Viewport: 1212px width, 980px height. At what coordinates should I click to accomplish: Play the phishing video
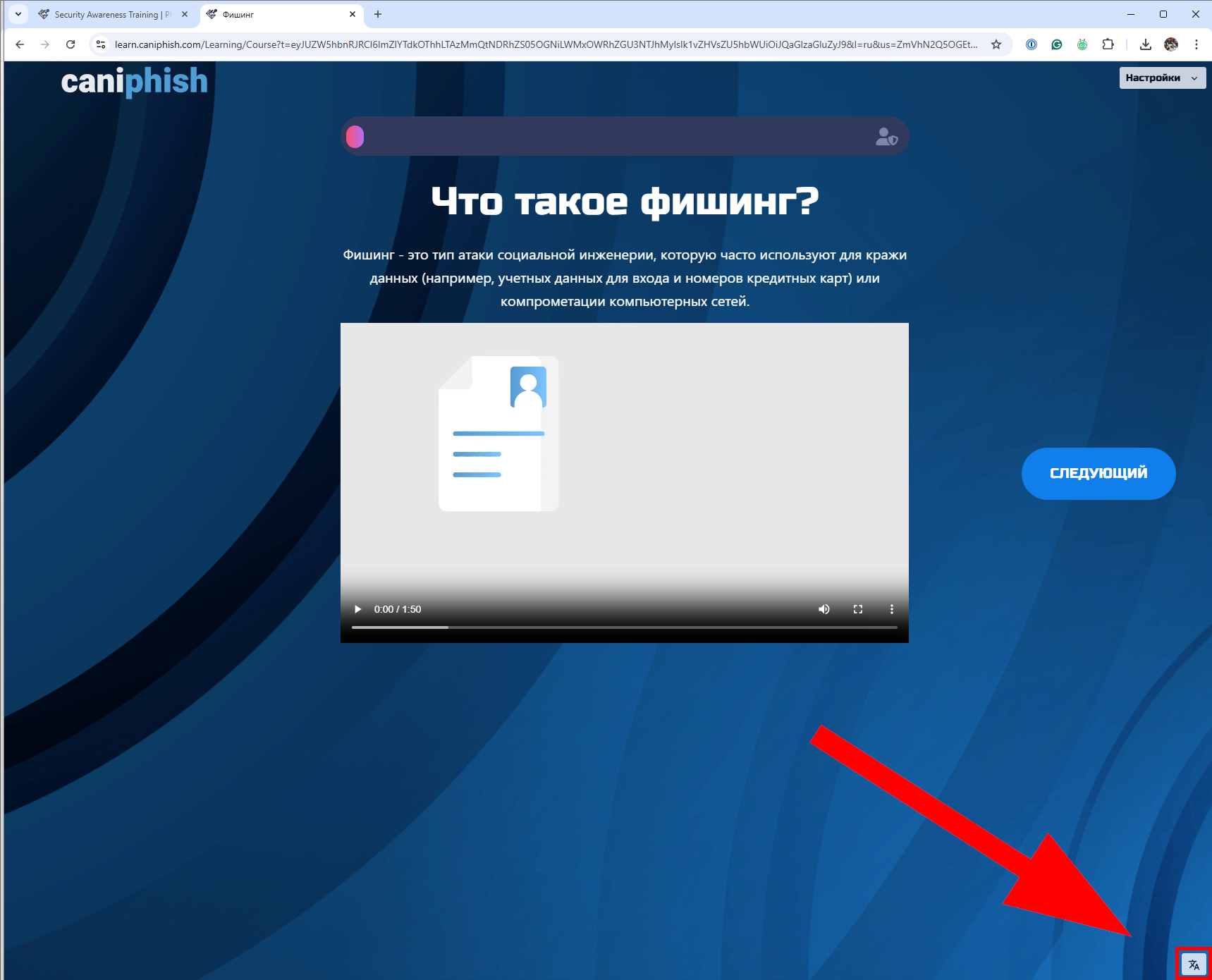[x=358, y=609]
